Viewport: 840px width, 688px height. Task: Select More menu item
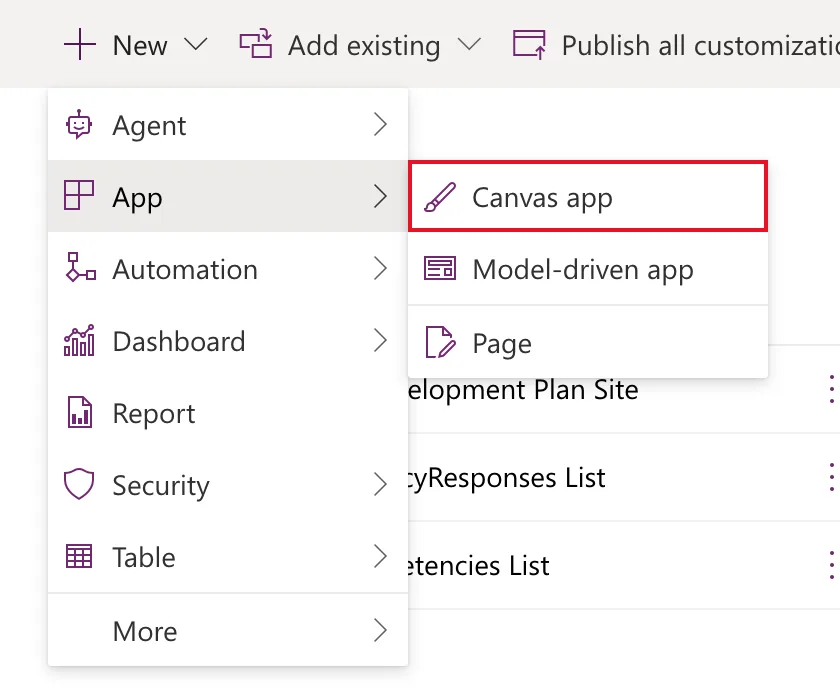pos(228,630)
